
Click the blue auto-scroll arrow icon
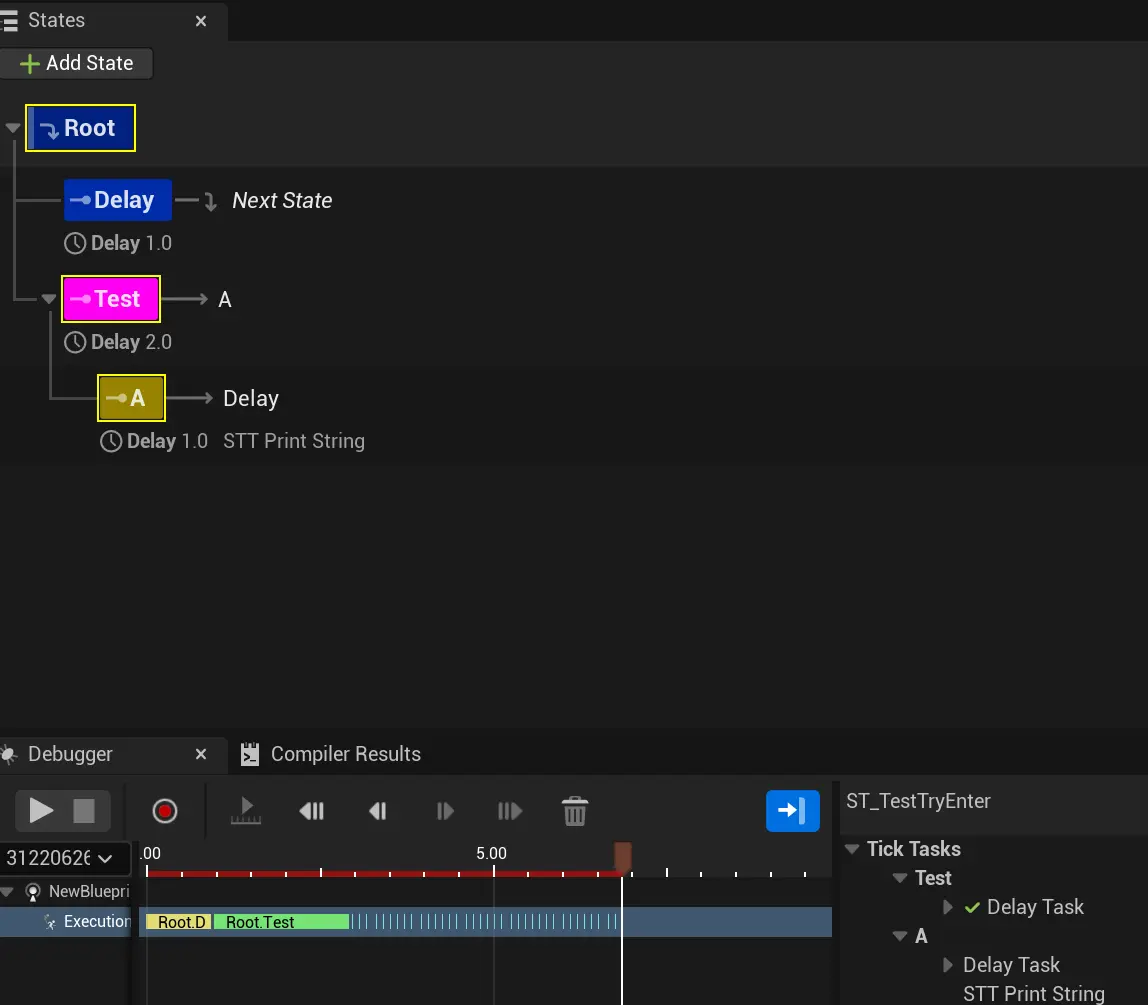tap(792, 810)
